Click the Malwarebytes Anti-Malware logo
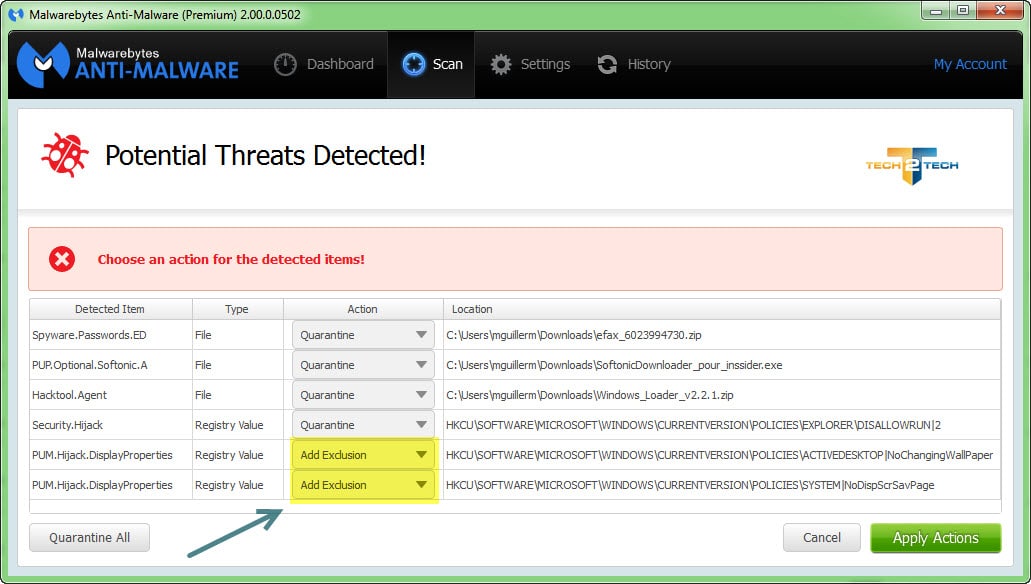Screen dimensions: 1031x584 point(128,64)
